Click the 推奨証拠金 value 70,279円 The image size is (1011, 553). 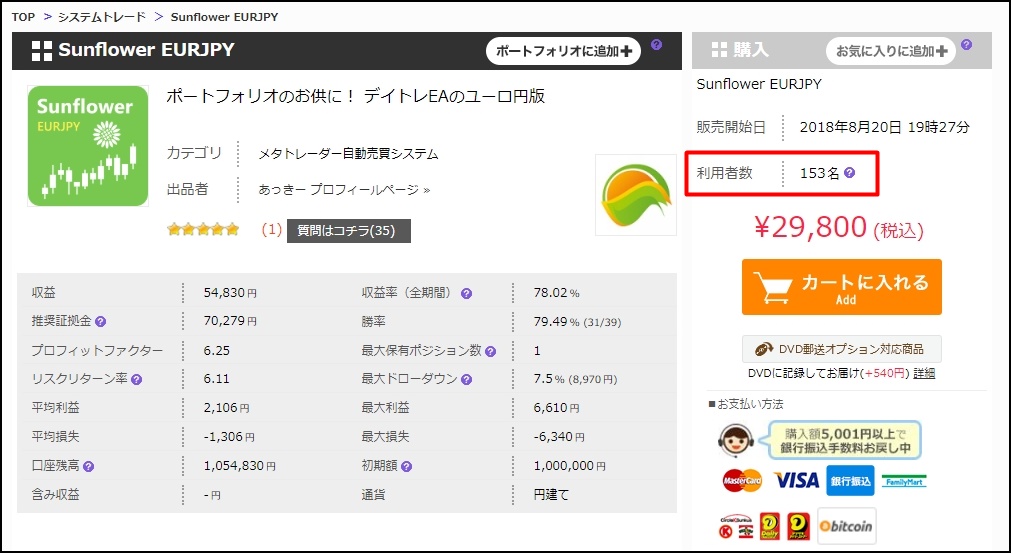[230, 321]
